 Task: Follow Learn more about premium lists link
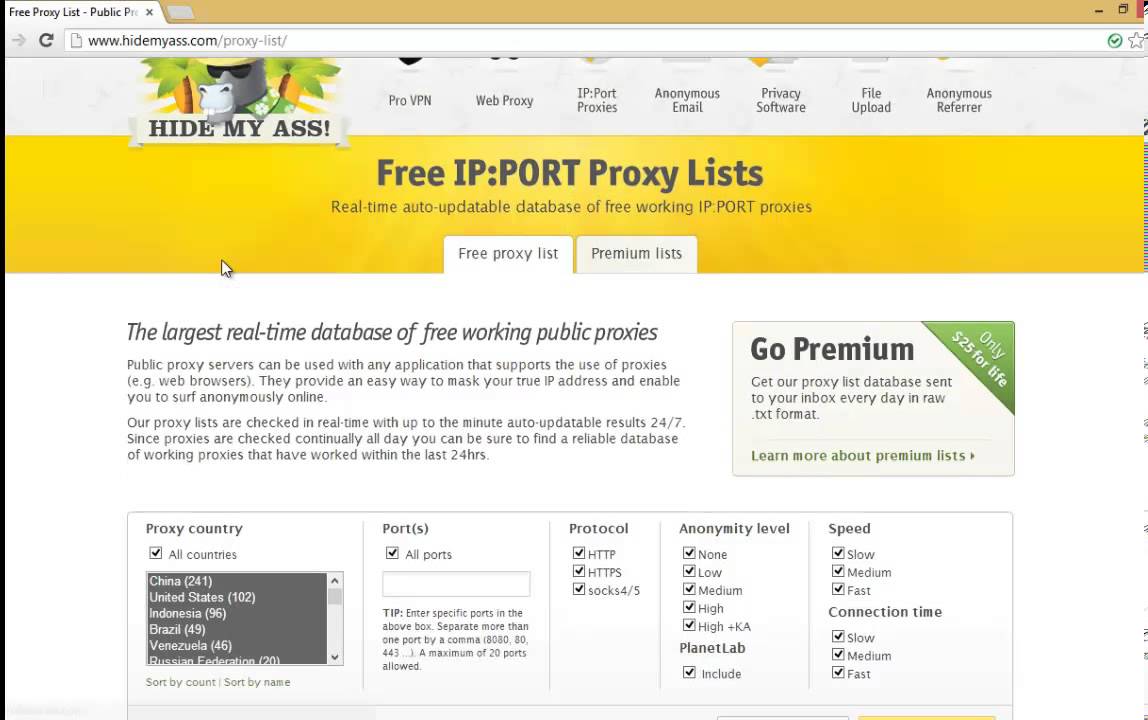click(863, 456)
